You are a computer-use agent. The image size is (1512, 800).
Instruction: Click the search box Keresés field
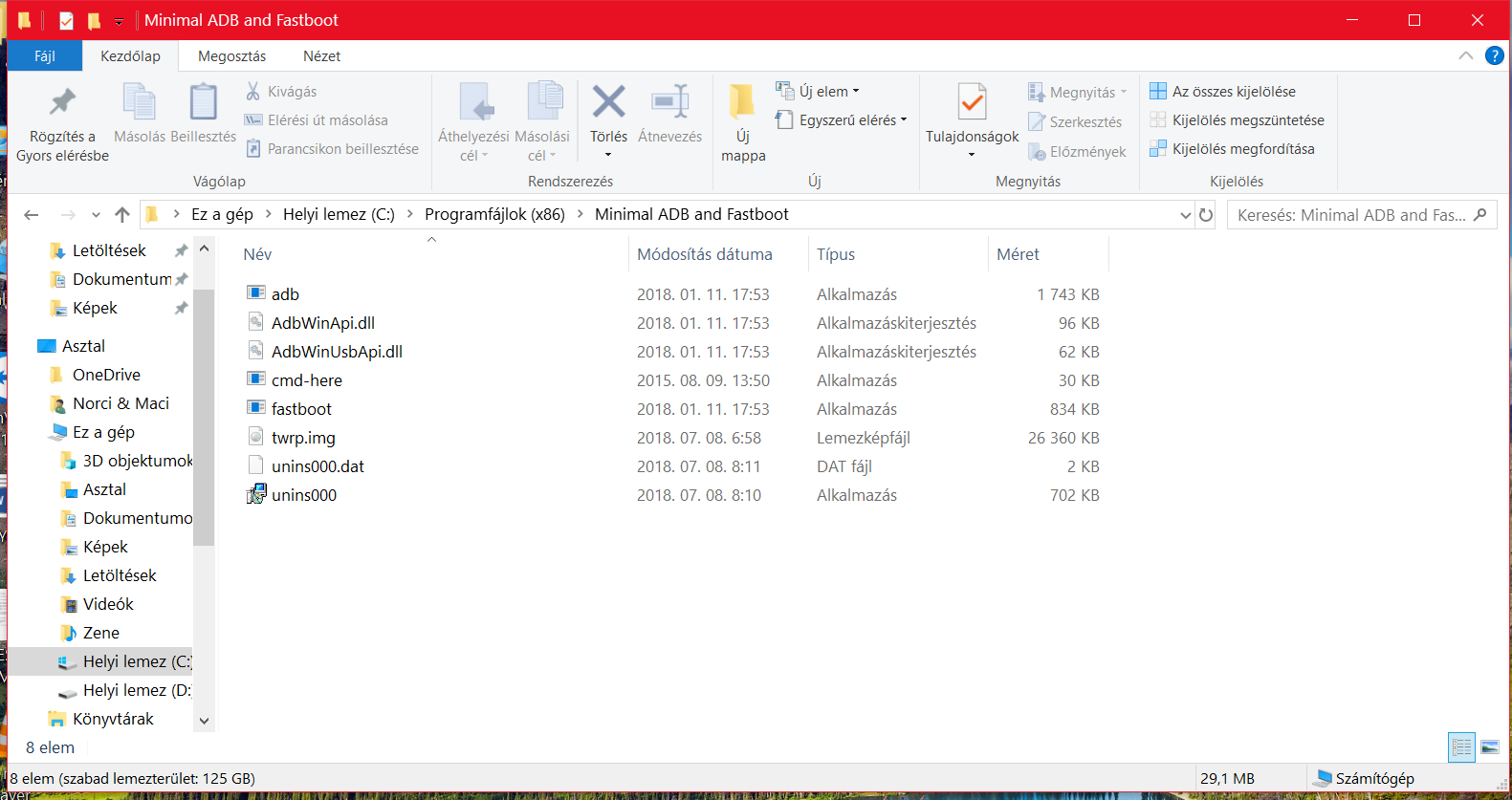point(1362,215)
